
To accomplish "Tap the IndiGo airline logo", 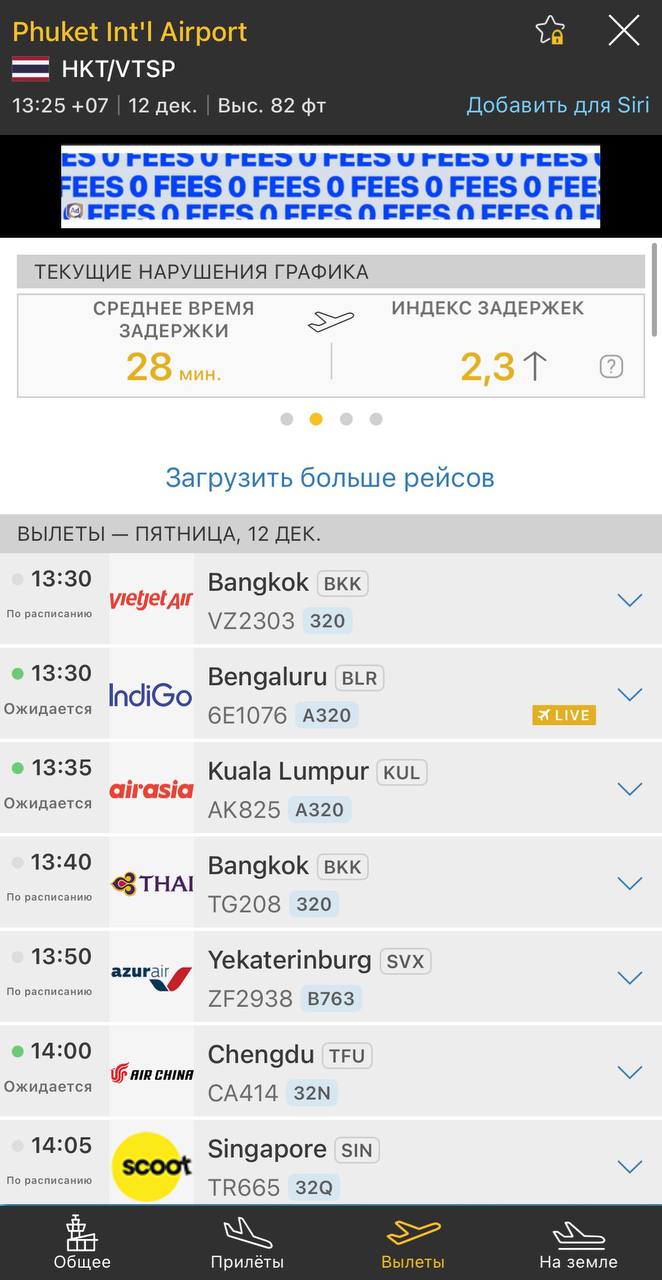I will [151, 694].
